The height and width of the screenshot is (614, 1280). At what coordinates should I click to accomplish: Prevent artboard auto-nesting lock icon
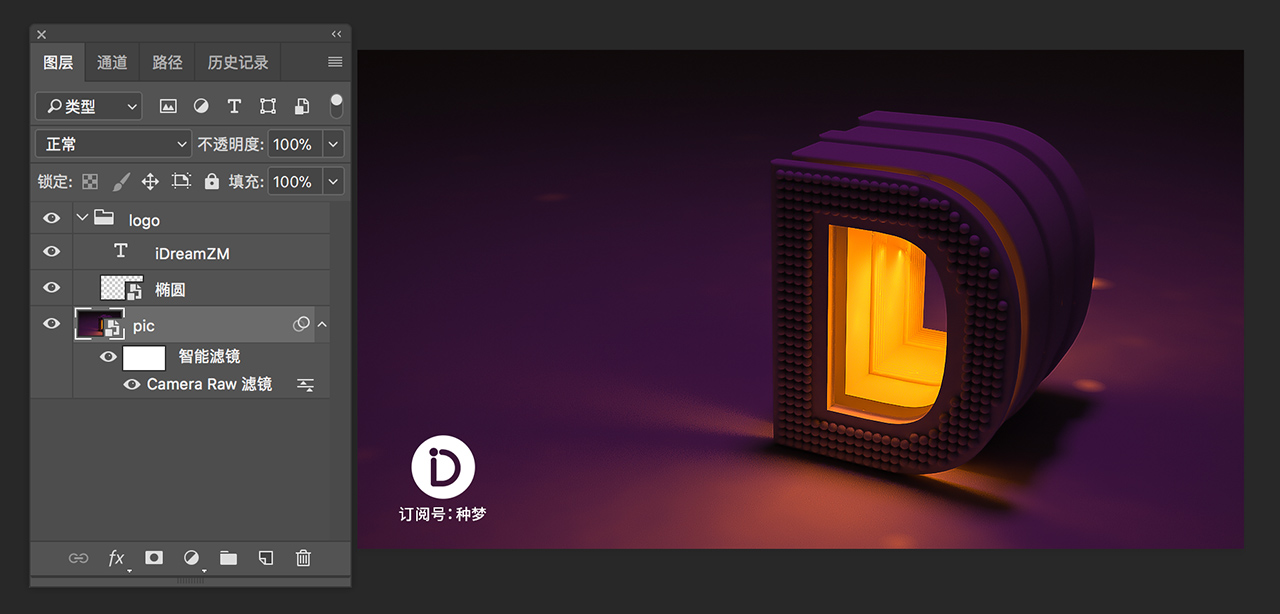(181, 181)
